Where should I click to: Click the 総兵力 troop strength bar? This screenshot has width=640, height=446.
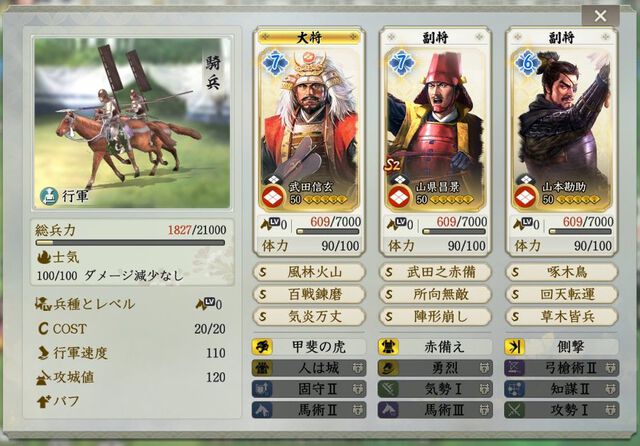pyautogui.click(x=130, y=243)
